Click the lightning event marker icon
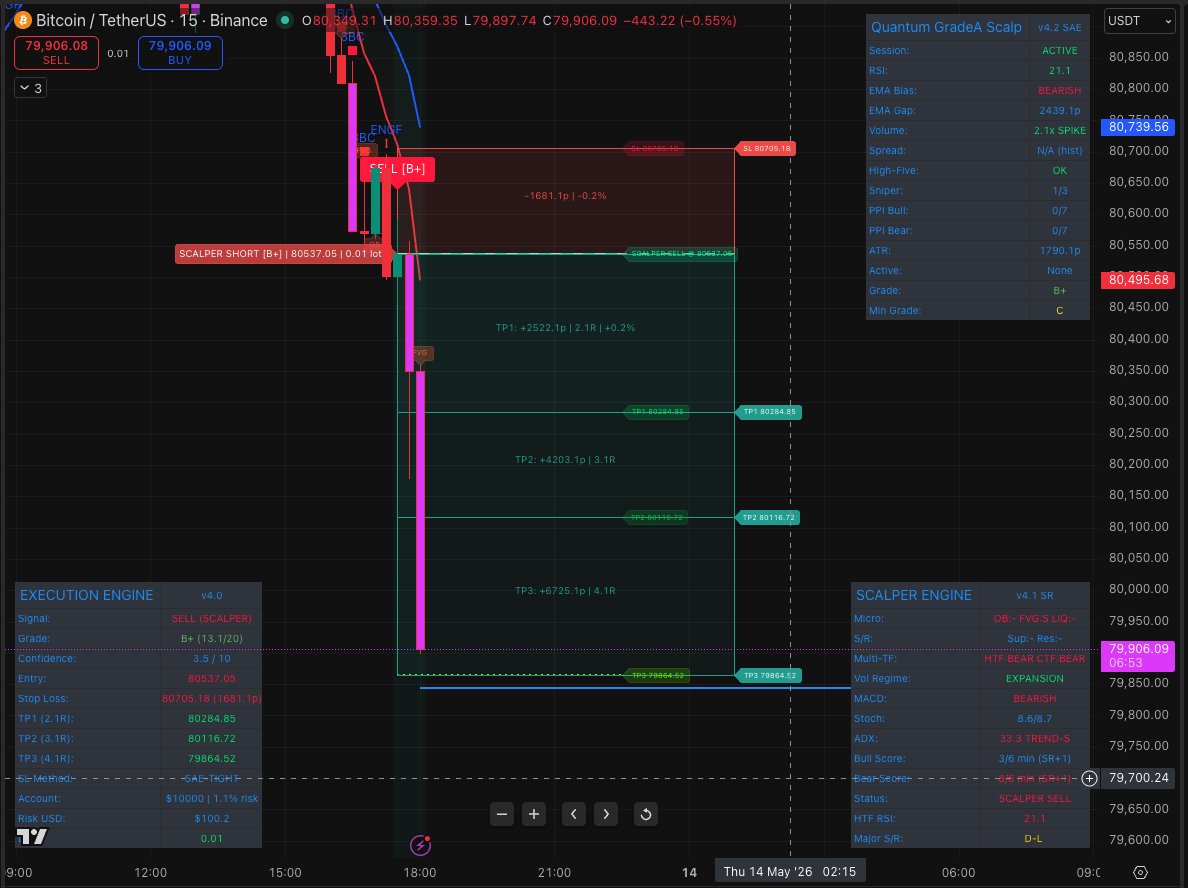This screenshot has height=888, width=1188. (x=420, y=844)
